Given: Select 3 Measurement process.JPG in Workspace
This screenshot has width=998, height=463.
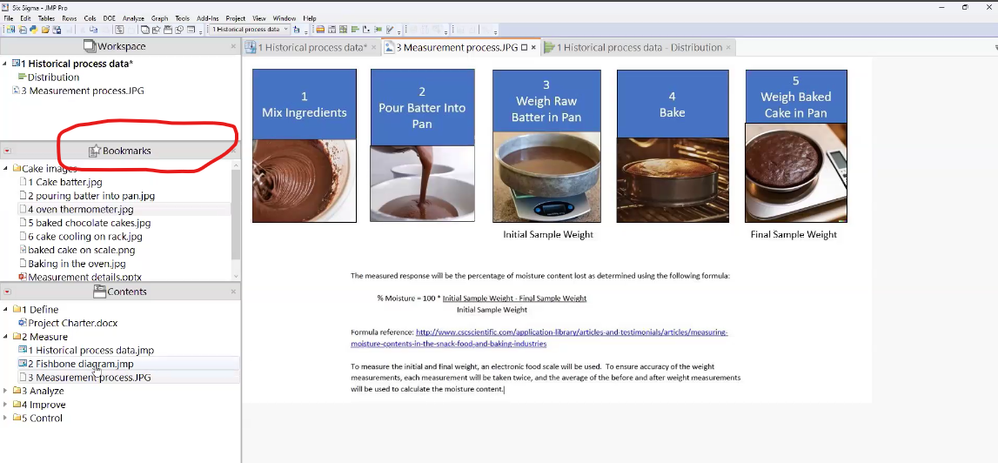Looking at the screenshot, I should click(83, 90).
